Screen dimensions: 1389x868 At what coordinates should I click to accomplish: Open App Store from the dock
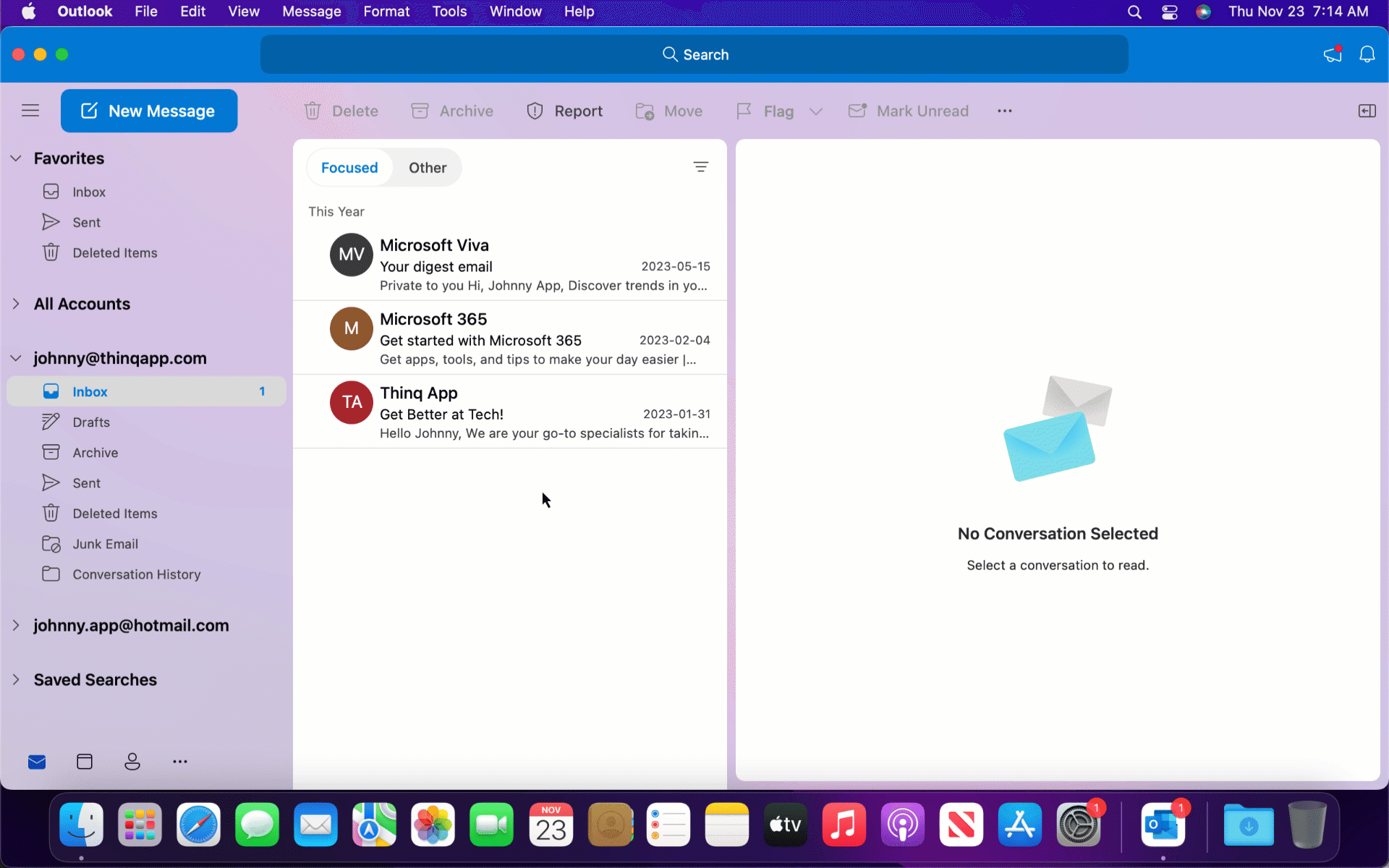tap(1020, 825)
